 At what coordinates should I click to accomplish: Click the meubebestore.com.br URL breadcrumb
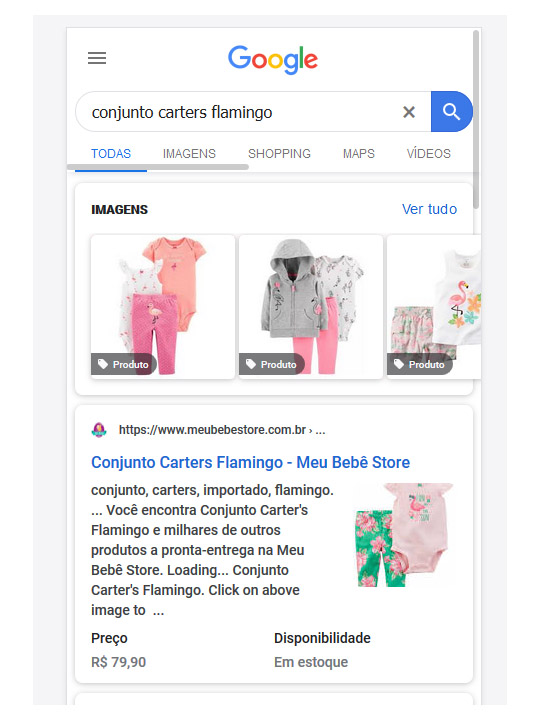(x=222, y=430)
